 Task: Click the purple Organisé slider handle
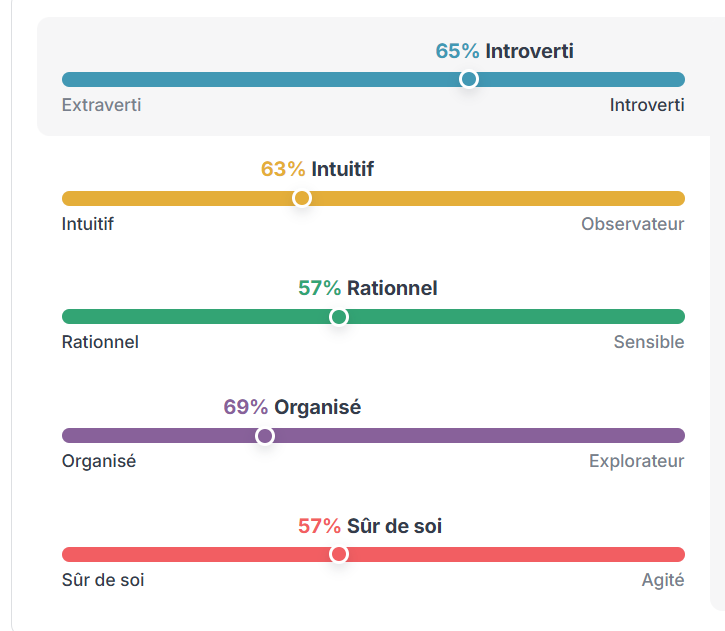(265, 436)
